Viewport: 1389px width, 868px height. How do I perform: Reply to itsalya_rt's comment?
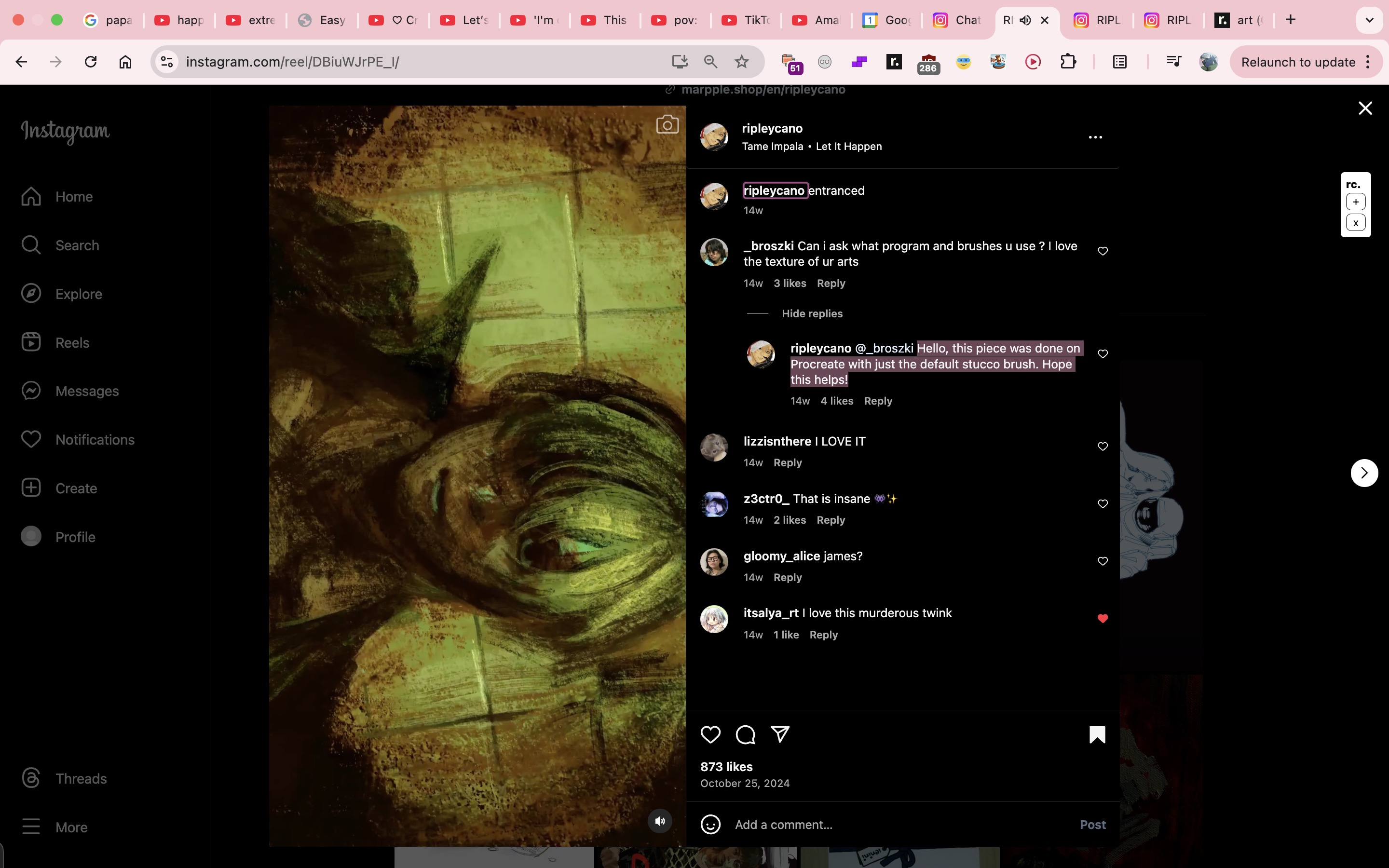823,635
